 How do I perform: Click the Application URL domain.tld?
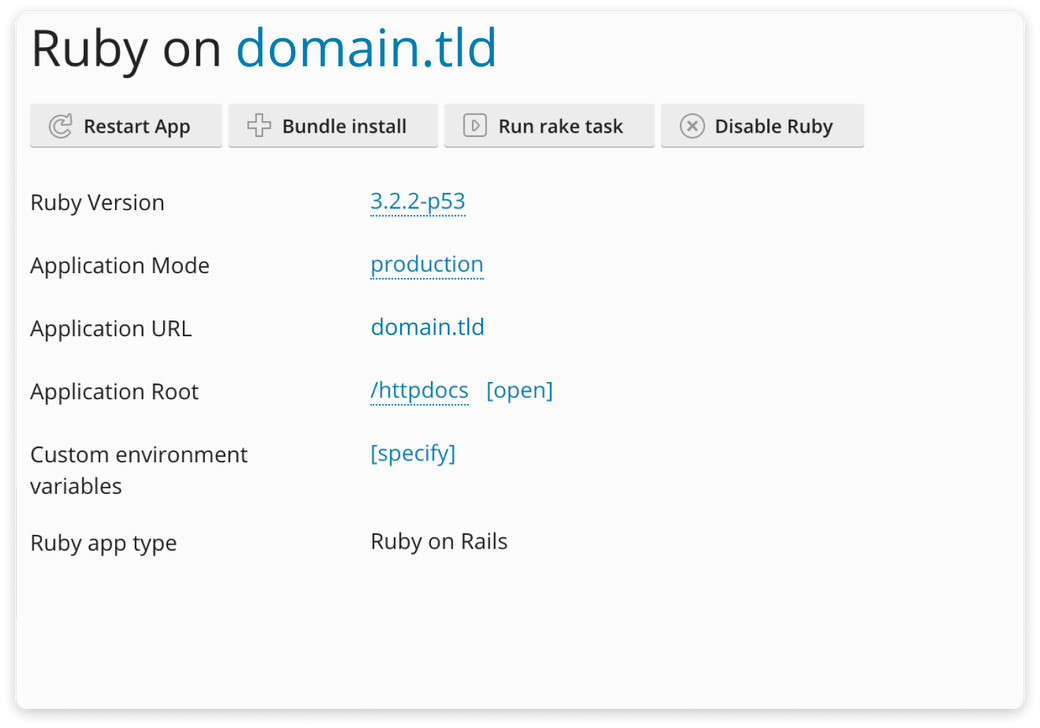coord(427,327)
